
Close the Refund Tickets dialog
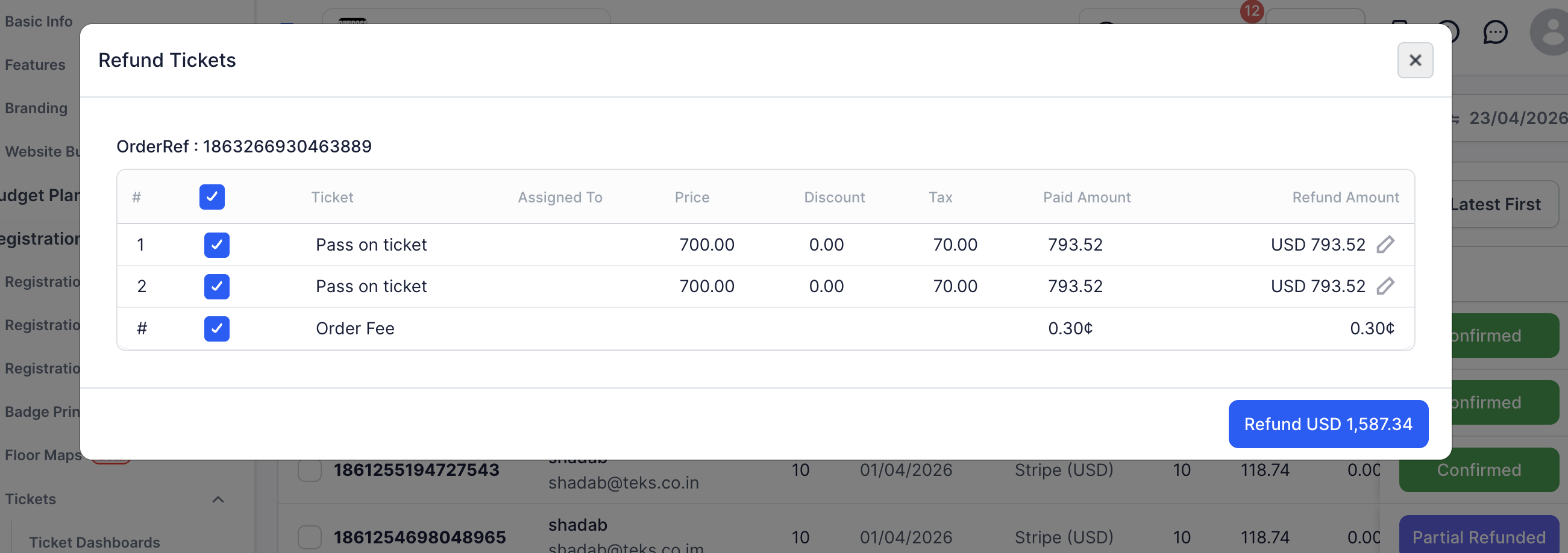coord(1414,60)
